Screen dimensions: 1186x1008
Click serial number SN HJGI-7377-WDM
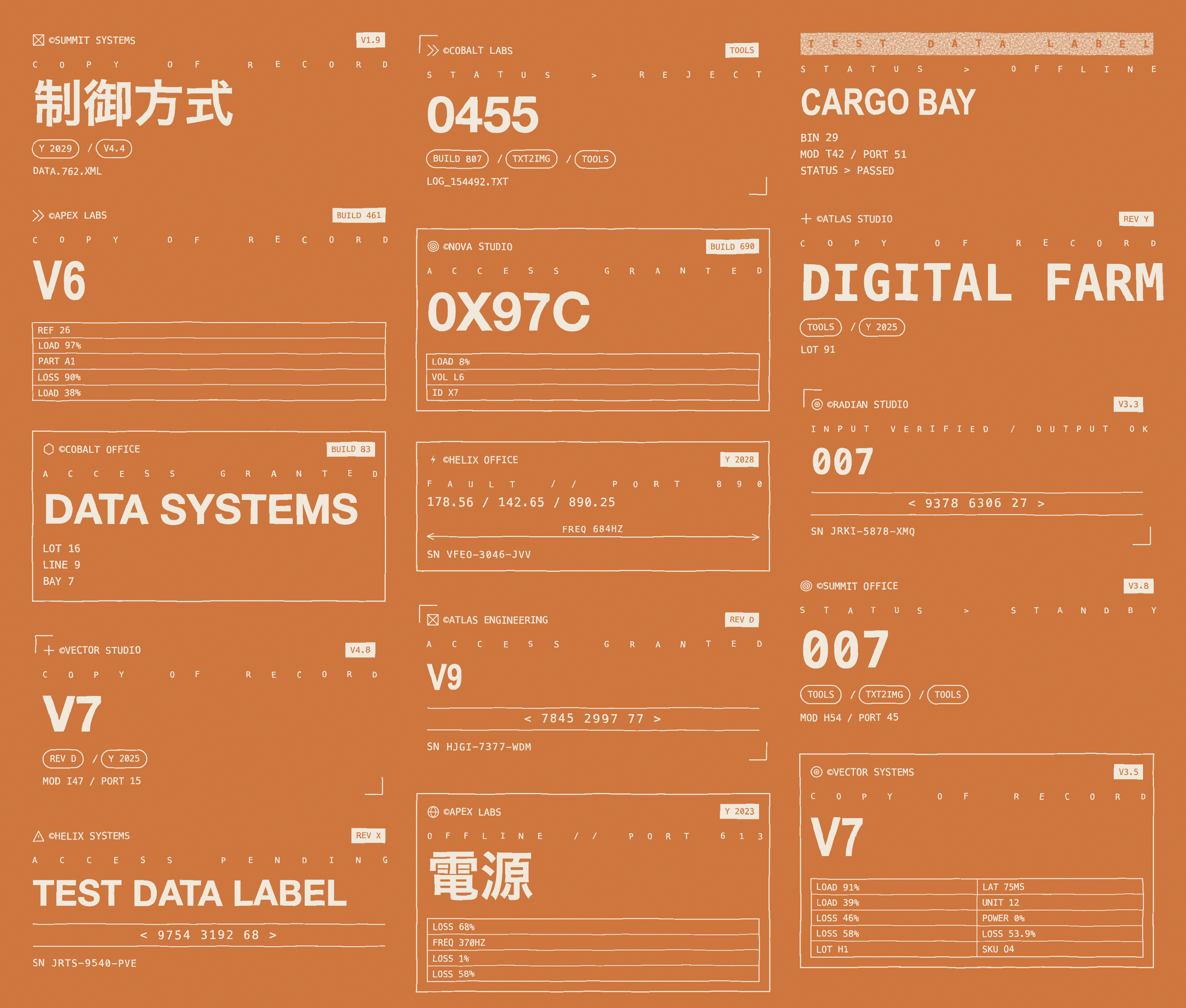coord(479,747)
